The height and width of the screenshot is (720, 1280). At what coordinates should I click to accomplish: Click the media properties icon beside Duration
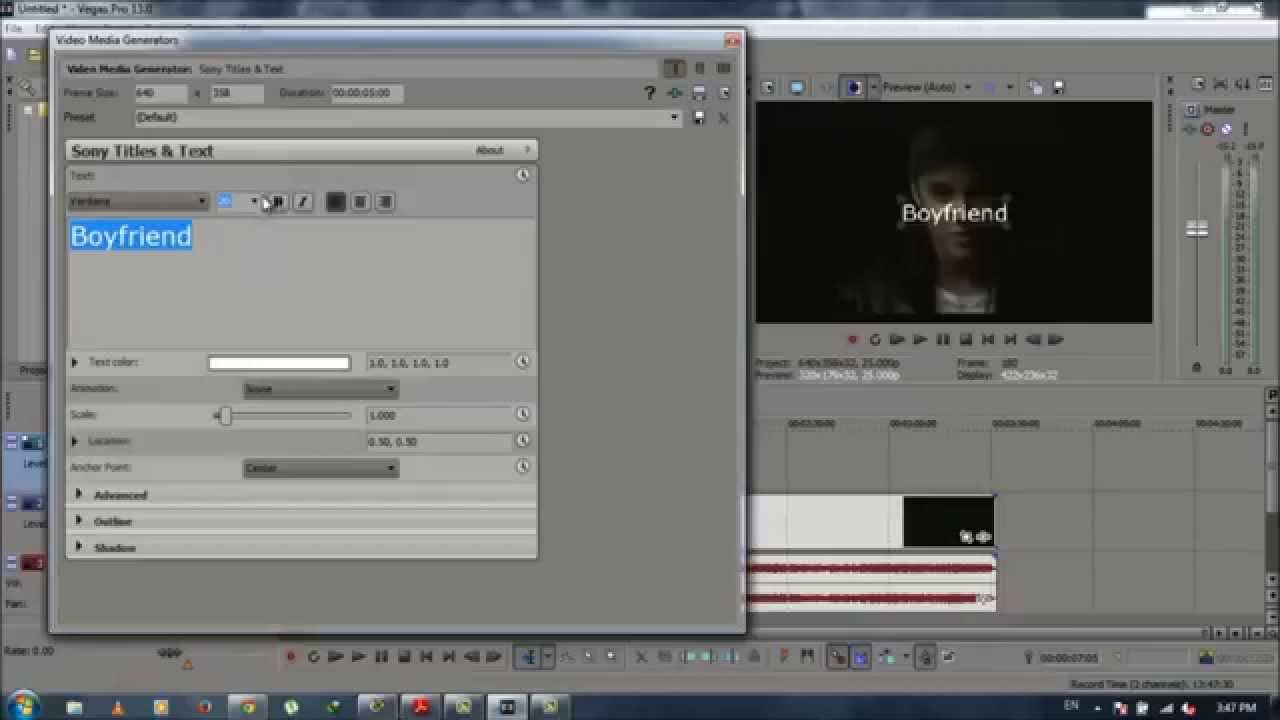coord(699,93)
